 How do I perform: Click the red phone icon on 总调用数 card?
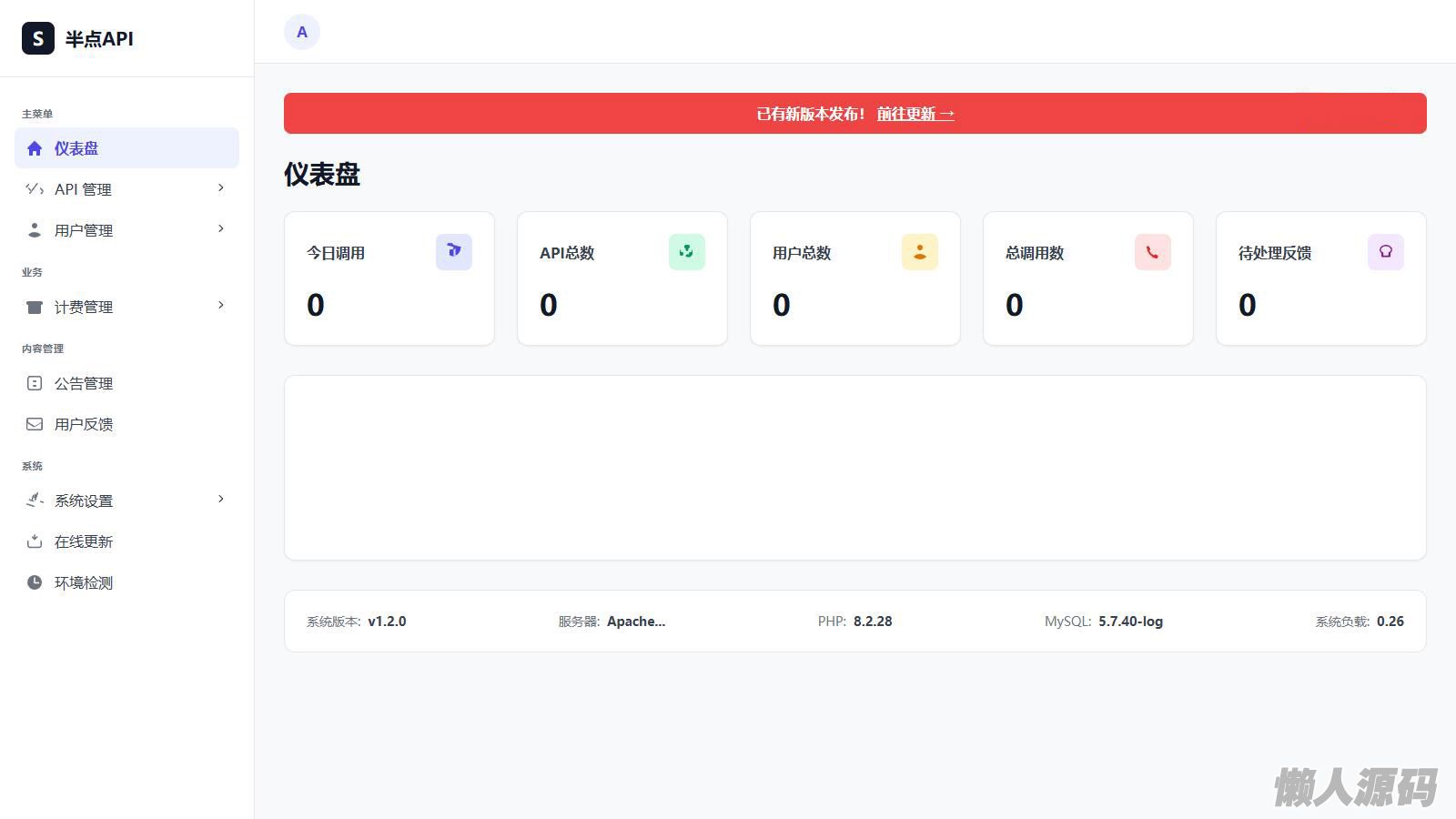click(1153, 252)
